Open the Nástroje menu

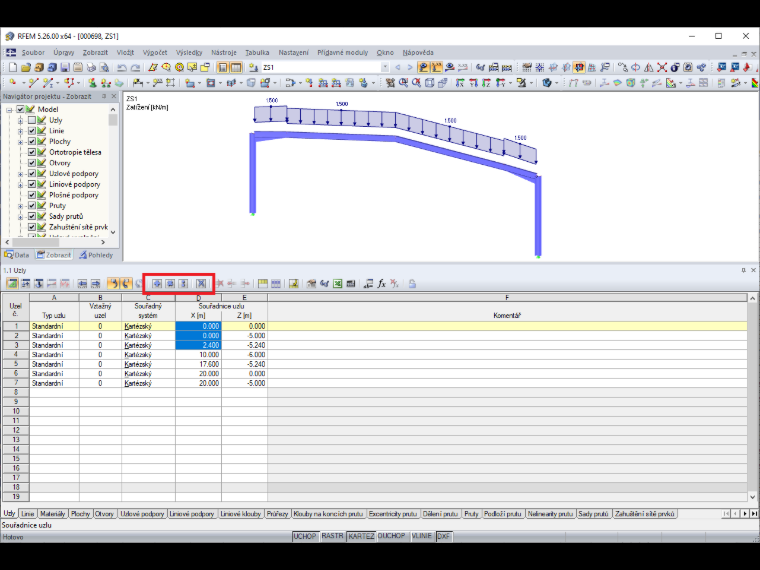point(223,52)
